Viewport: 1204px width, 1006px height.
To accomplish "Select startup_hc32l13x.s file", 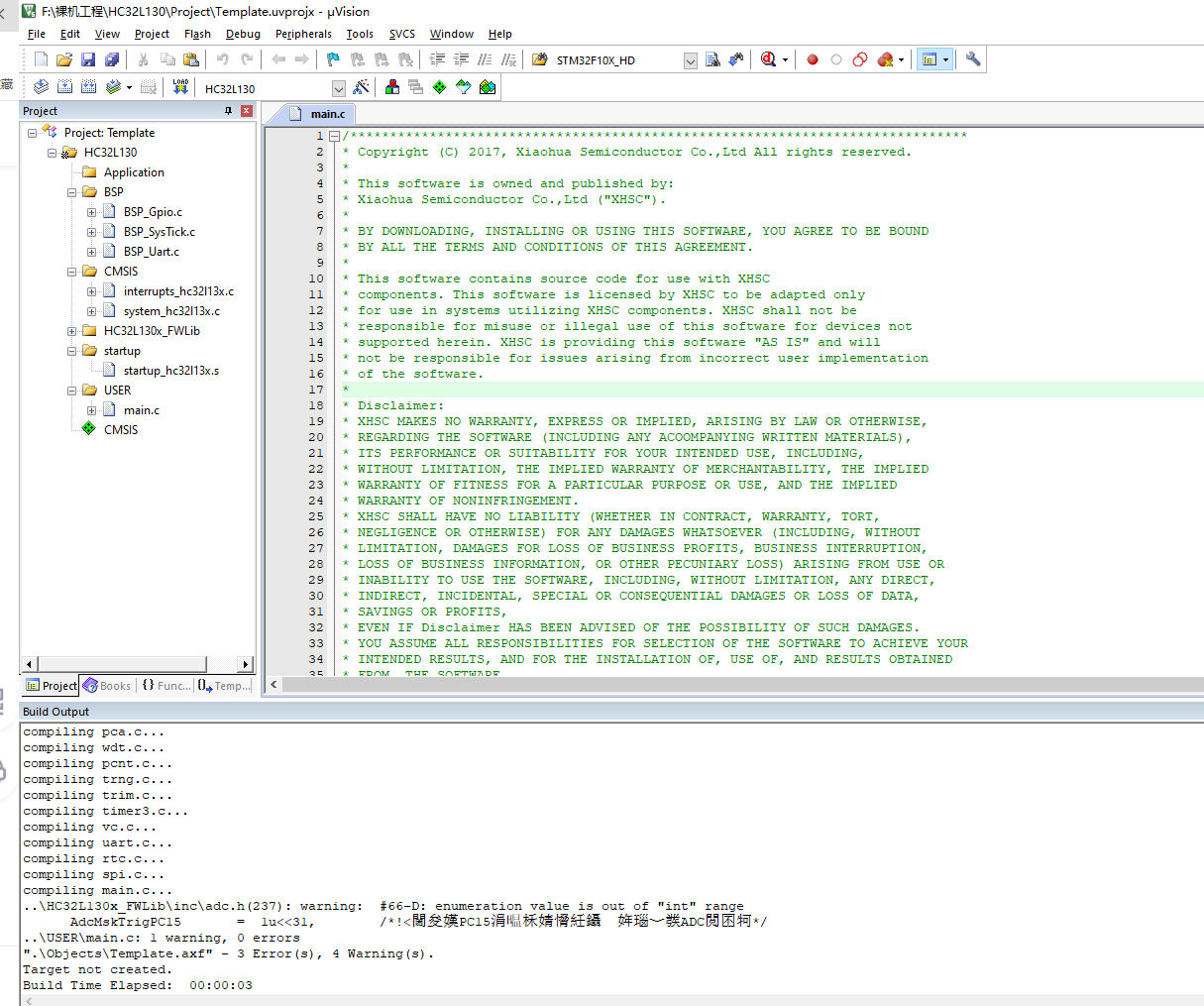I will coord(171,371).
